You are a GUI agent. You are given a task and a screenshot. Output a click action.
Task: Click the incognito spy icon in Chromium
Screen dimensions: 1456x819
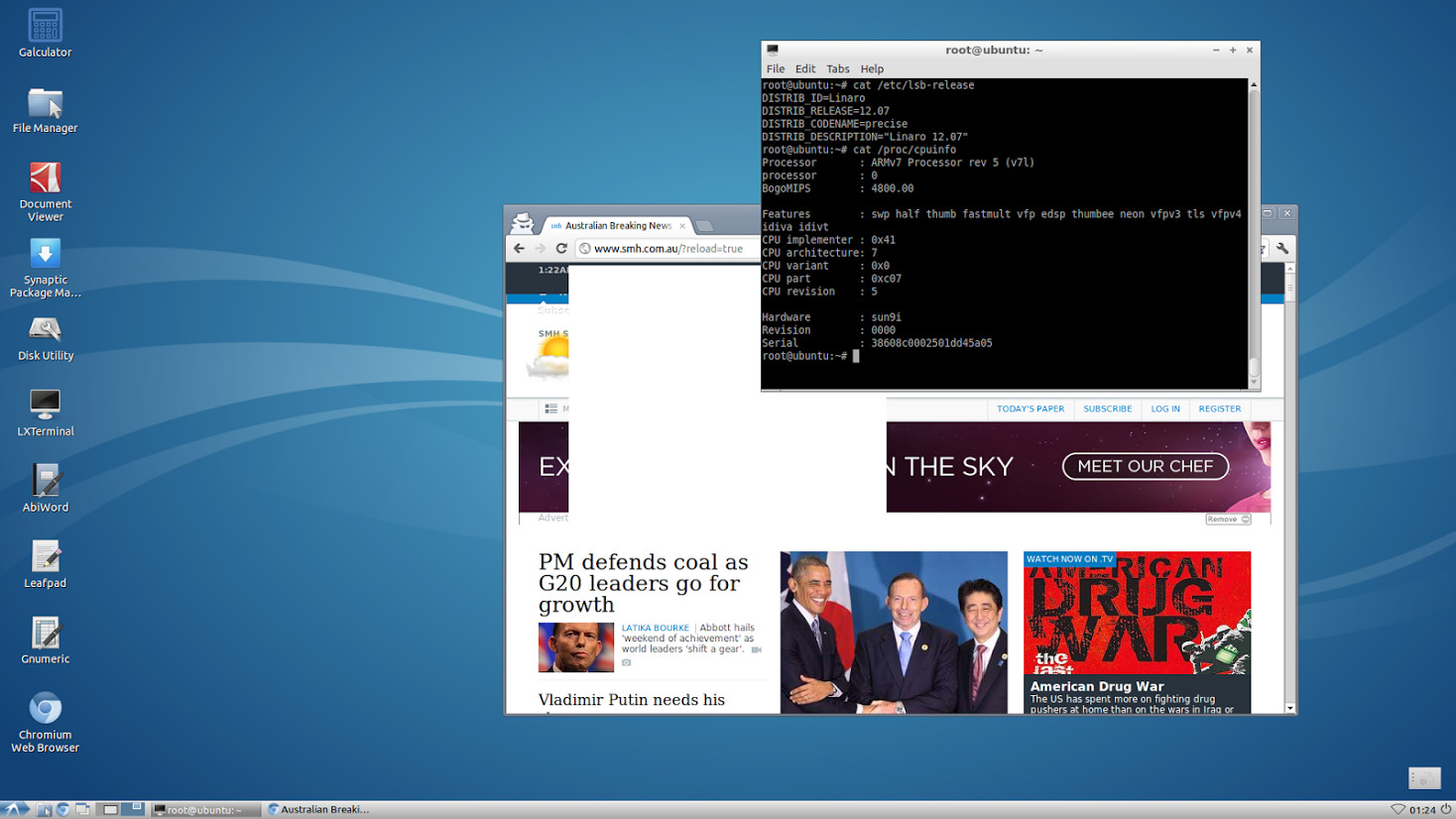pos(523,223)
